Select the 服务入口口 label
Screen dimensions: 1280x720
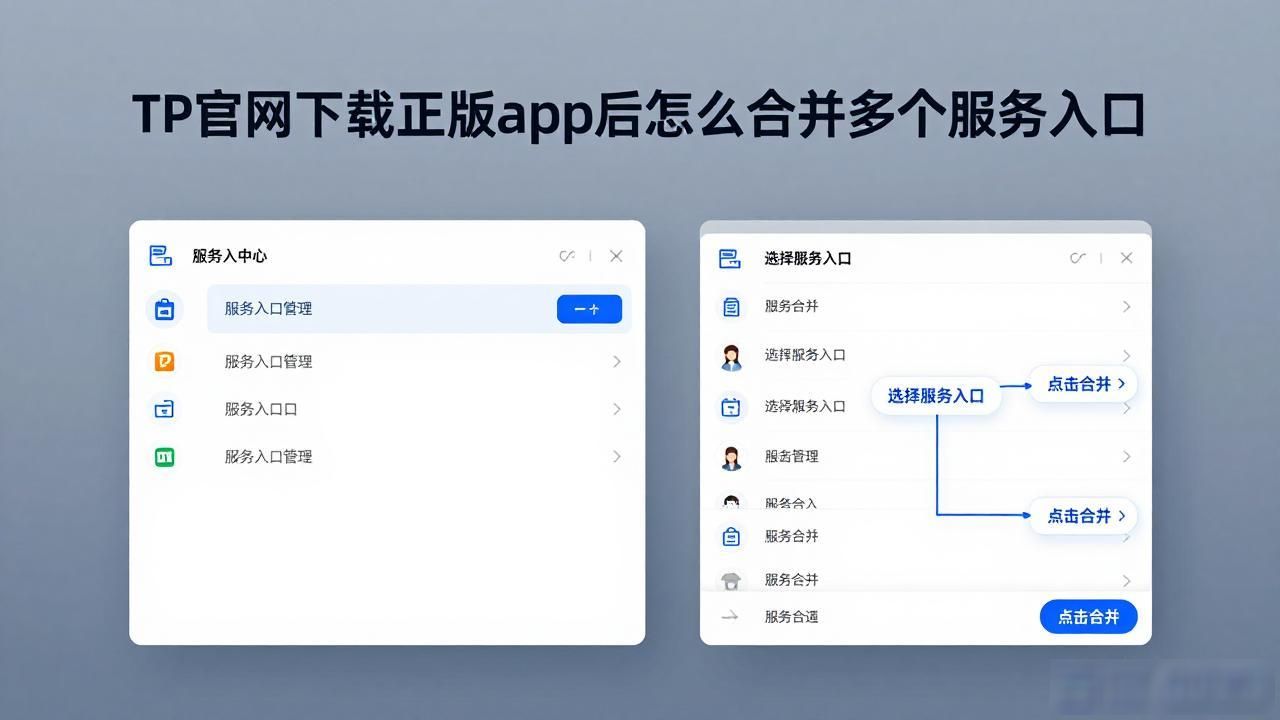point(261,409)
